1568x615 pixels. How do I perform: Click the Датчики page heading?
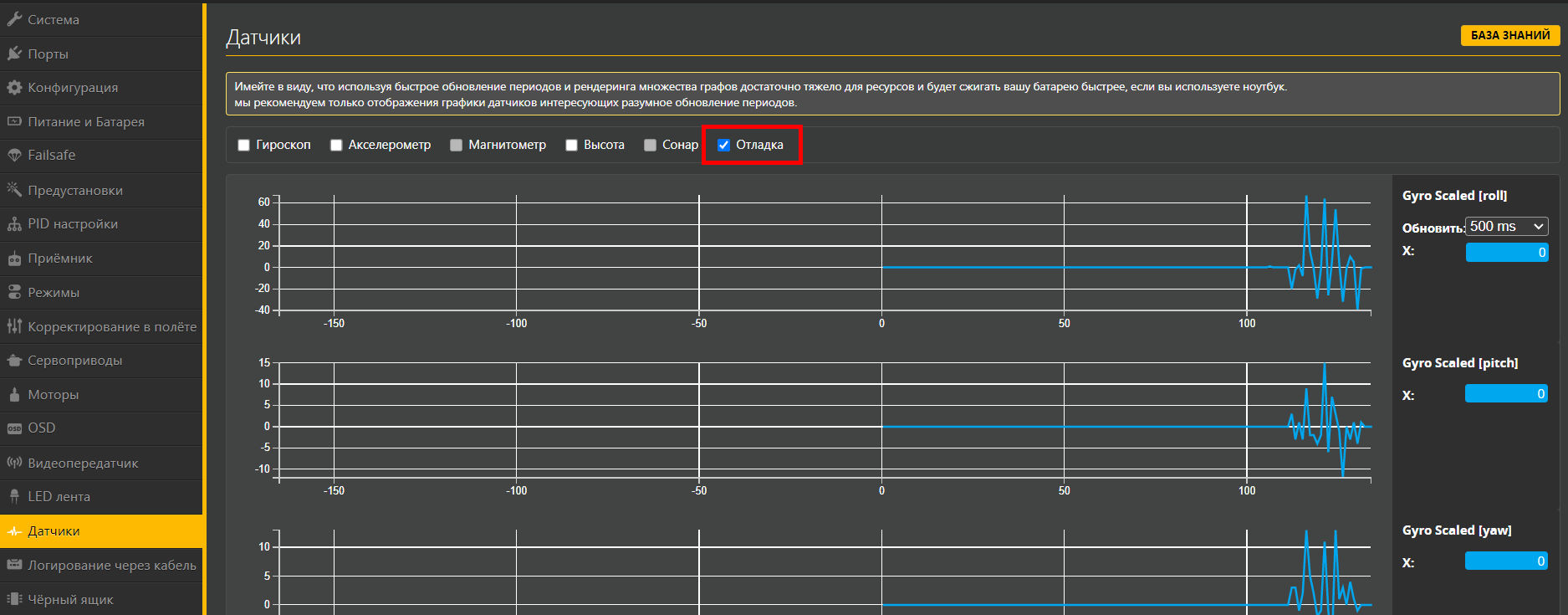[263, 38]
